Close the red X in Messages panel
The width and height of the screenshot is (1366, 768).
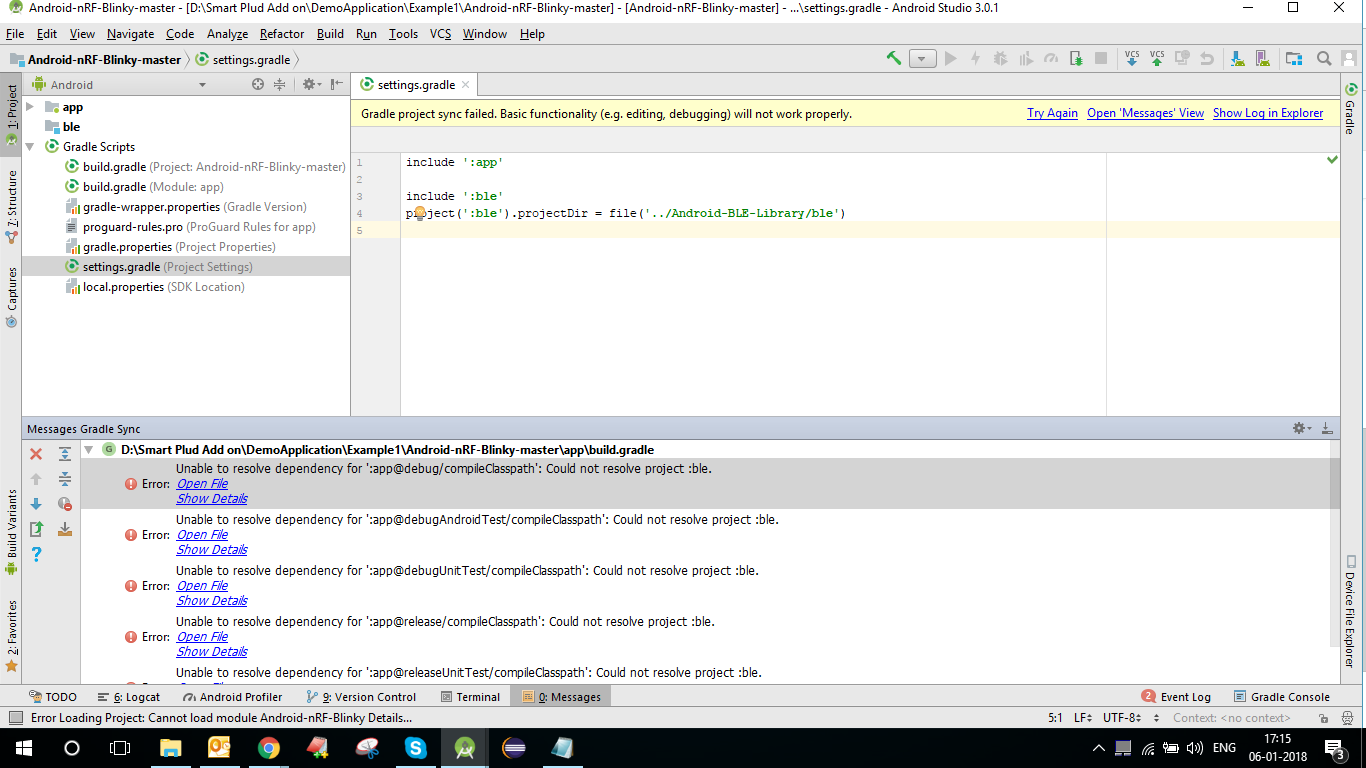[36, 453]
